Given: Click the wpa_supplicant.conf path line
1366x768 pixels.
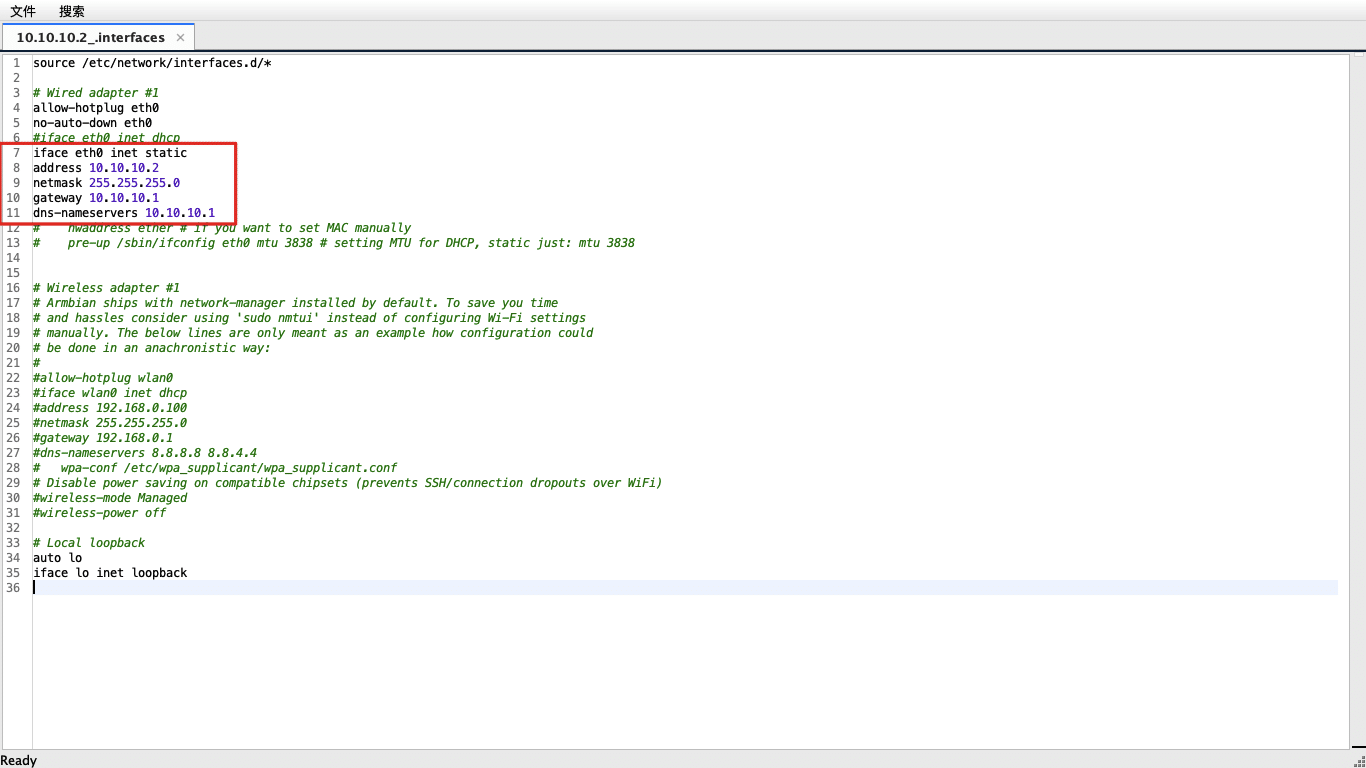Looking at the screenshot, I should coord(215,468).
